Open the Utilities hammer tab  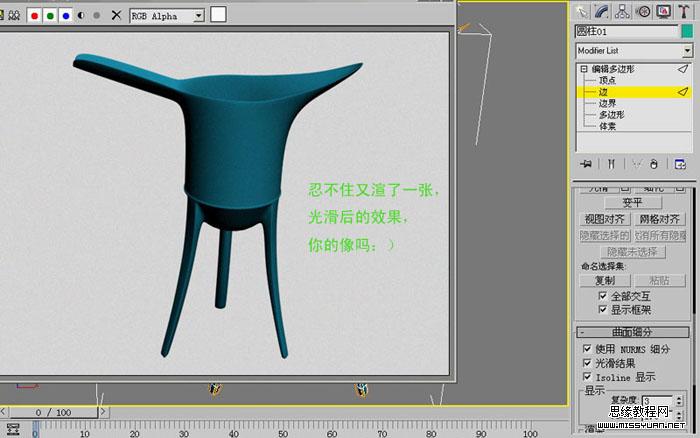(x=683, y=12)
